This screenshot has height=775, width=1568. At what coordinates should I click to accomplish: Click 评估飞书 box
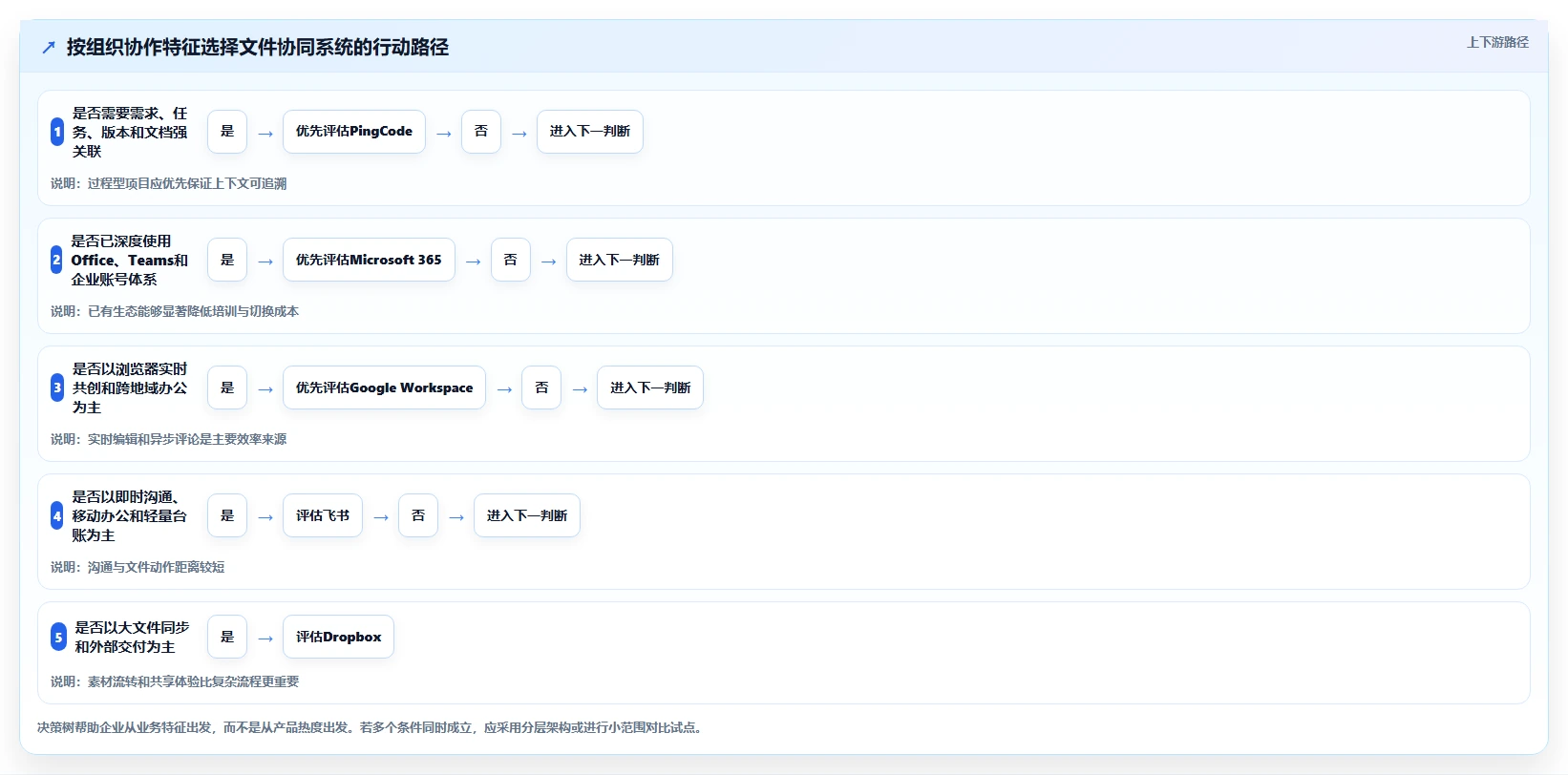click(x=323, y=515)
